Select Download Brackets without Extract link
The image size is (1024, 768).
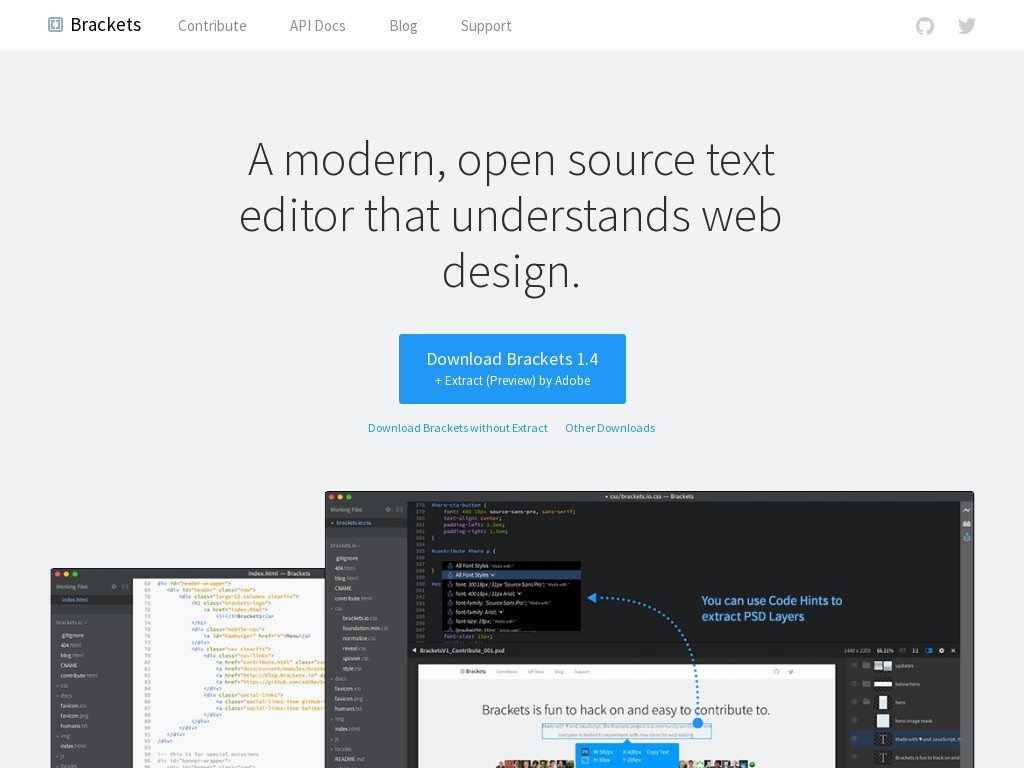458,428
